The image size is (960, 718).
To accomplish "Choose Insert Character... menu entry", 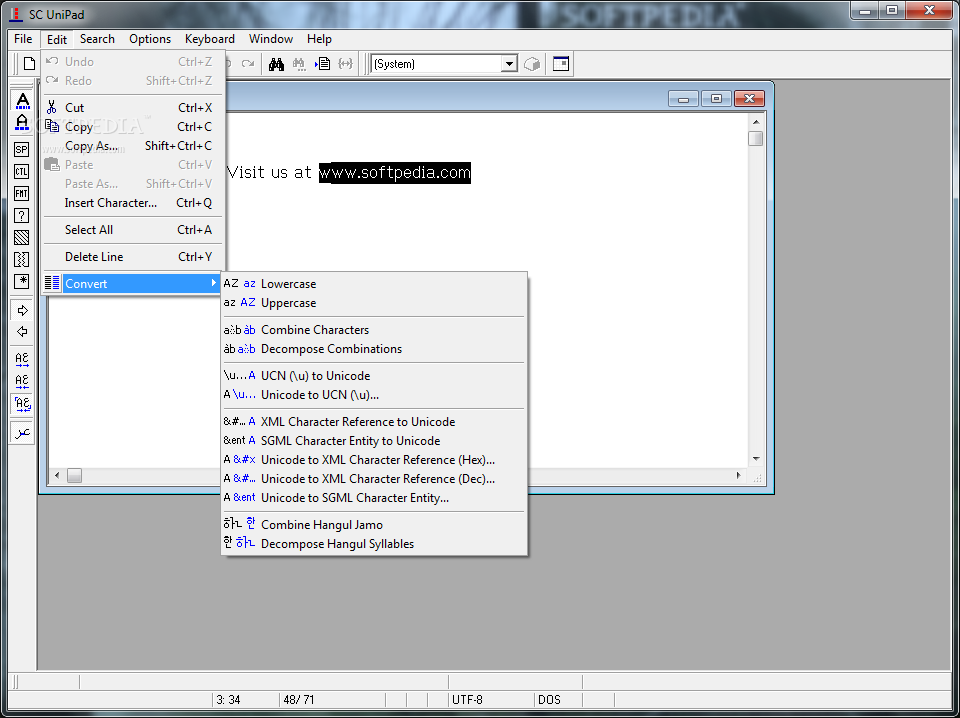I will [x=130, y=203].
